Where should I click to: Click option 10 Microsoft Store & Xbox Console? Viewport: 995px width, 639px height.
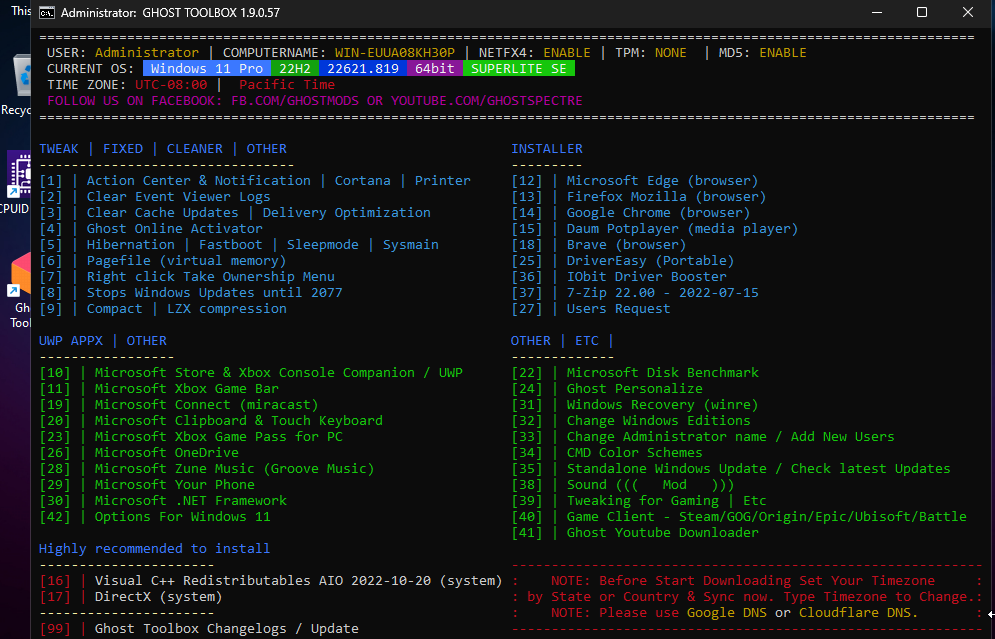tap(251, 372)
